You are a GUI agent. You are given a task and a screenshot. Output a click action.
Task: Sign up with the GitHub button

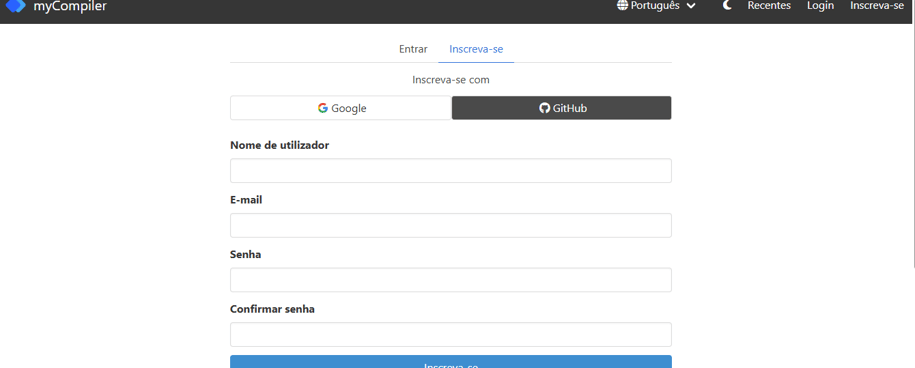(x=561, y=108)
